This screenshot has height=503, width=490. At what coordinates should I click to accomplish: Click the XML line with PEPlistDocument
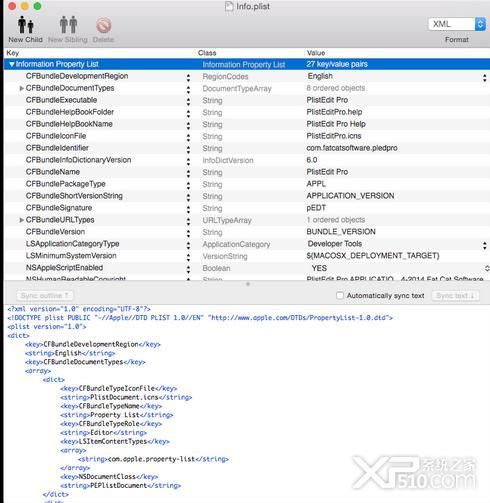click(x=120, y=485)
